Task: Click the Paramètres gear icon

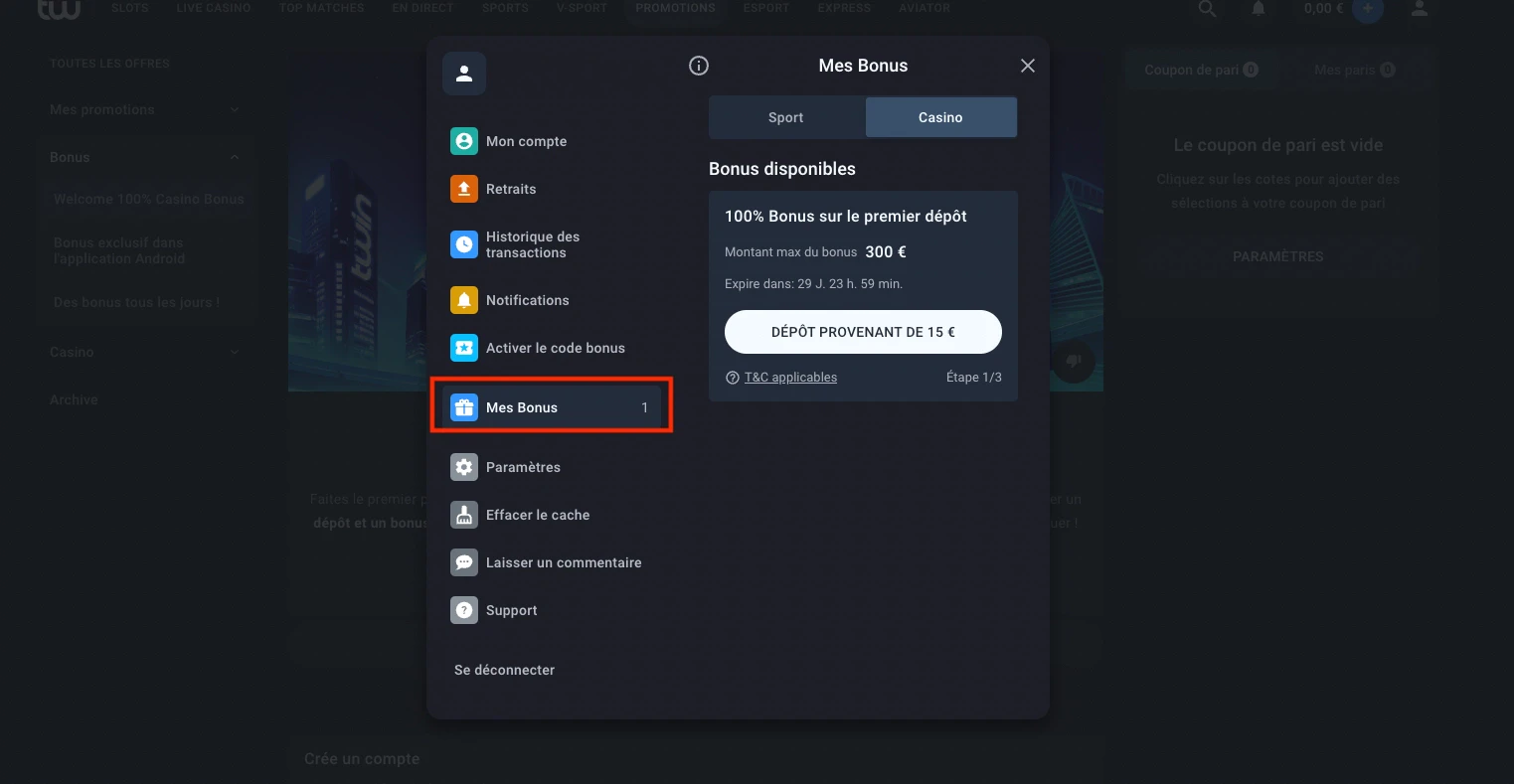Action: (x=464, y=467)
